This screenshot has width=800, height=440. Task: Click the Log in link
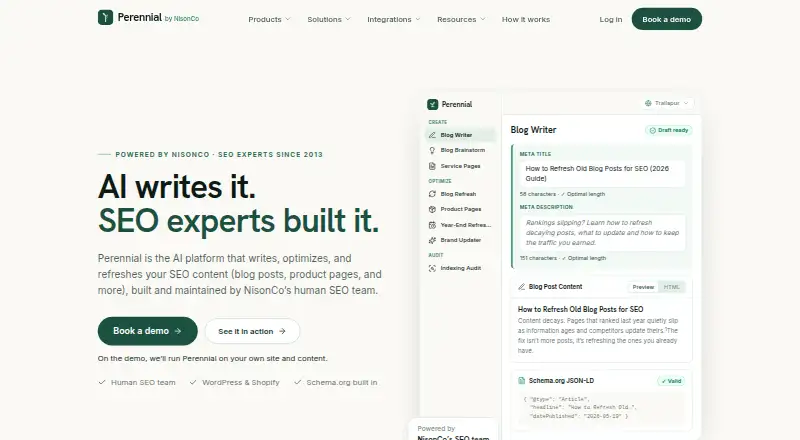click(611, 19)
